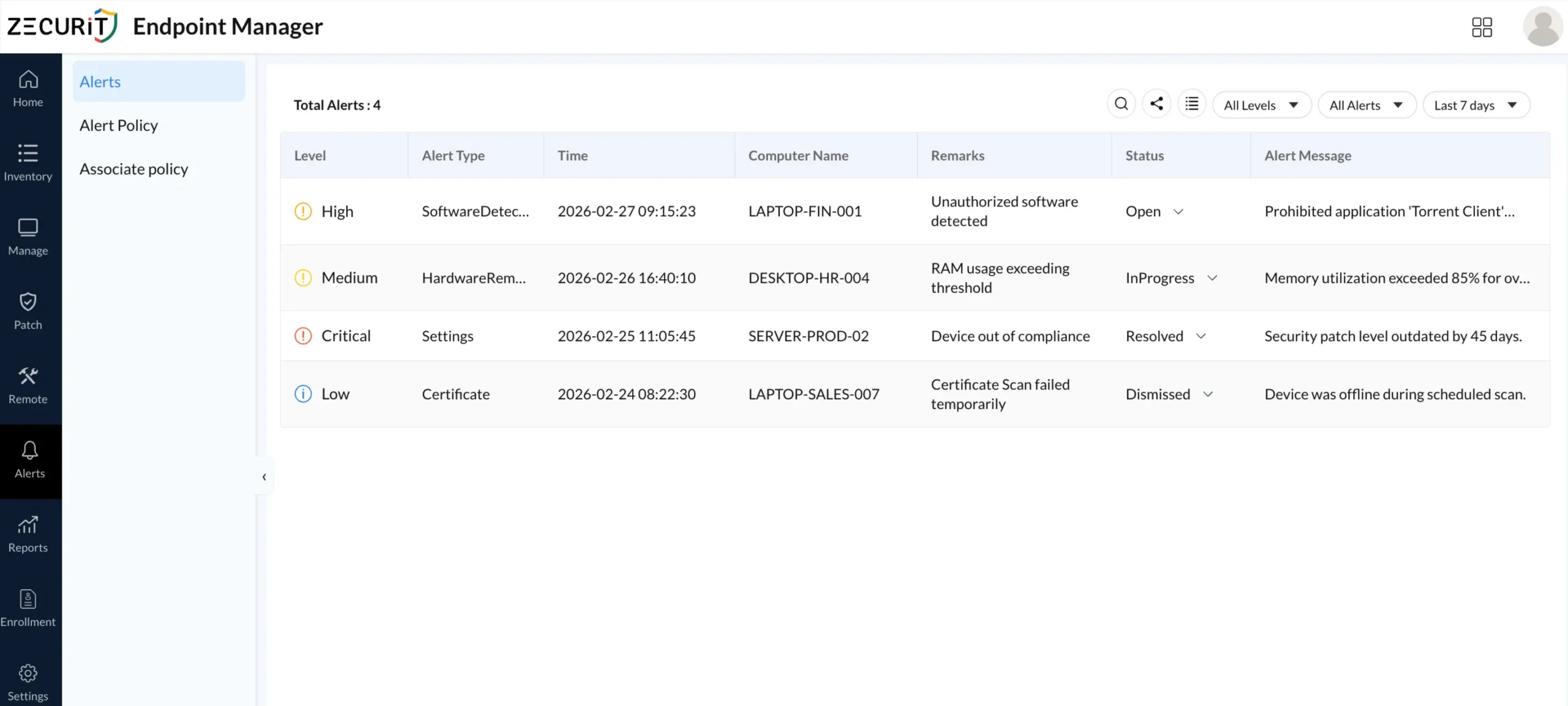Switch to list view of alerts

pyautogui.click(x=1193, y=103)
